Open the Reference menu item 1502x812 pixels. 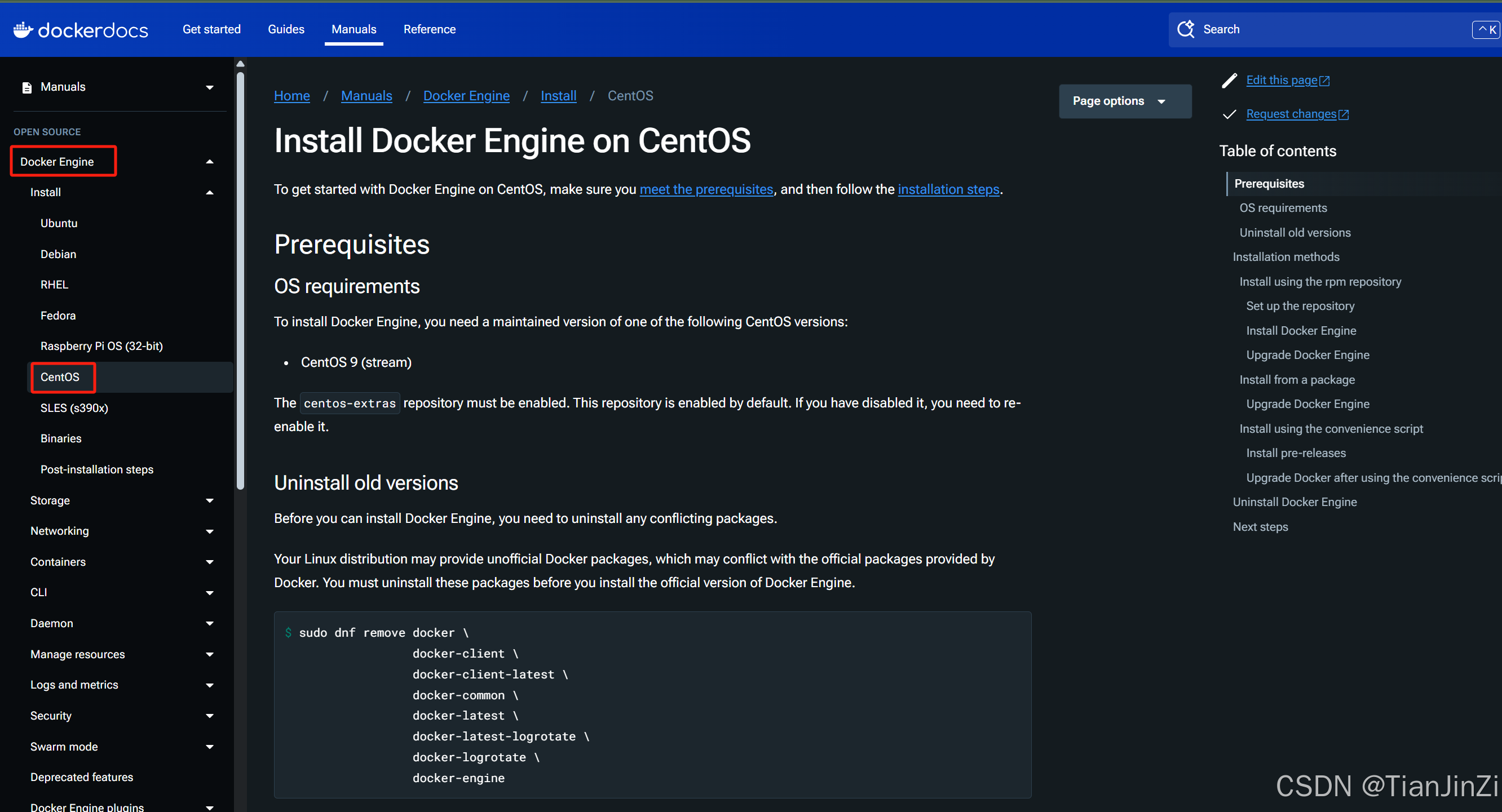click(x=429, y=29)
